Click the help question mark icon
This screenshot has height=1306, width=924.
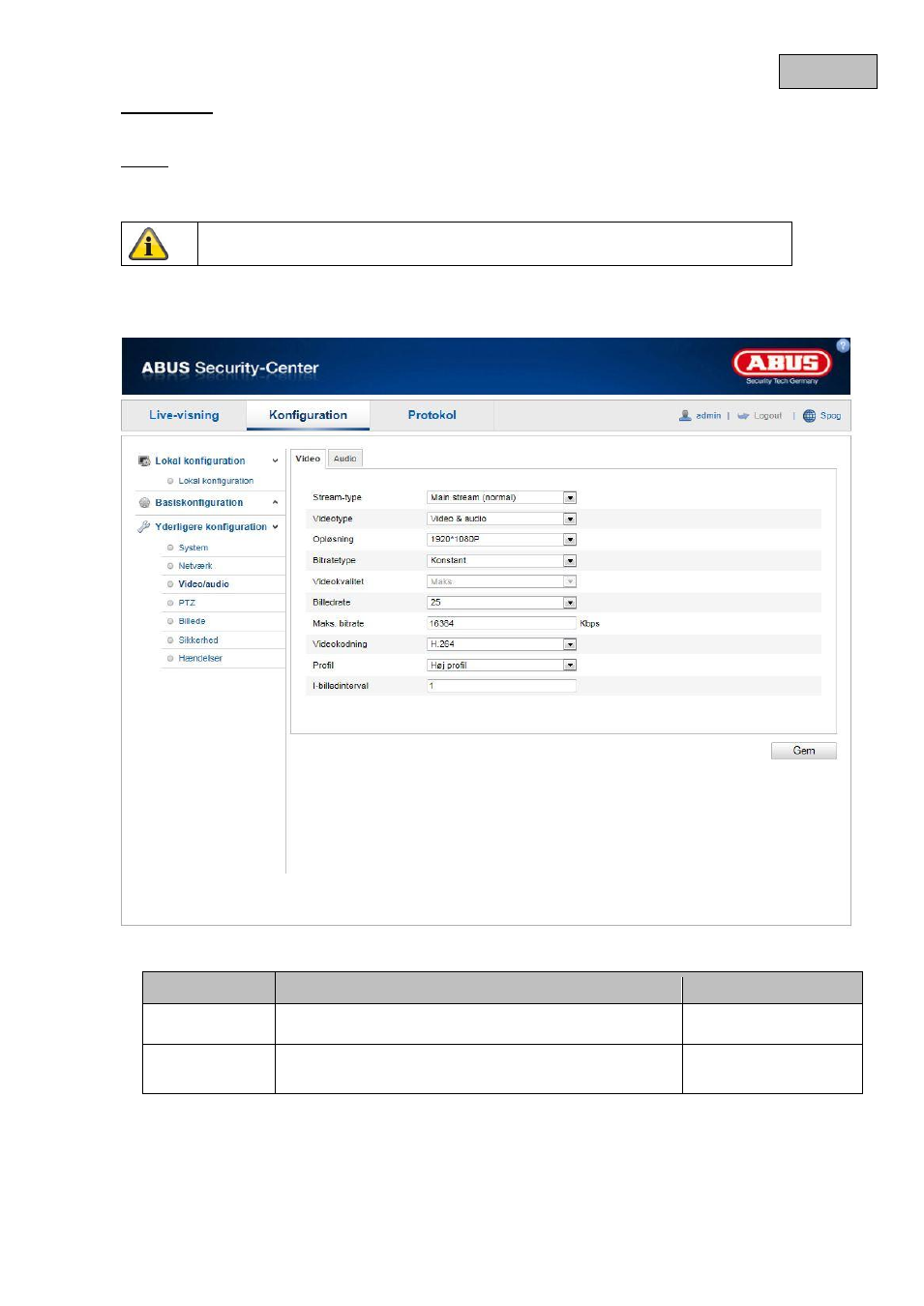tap(843, 345)
